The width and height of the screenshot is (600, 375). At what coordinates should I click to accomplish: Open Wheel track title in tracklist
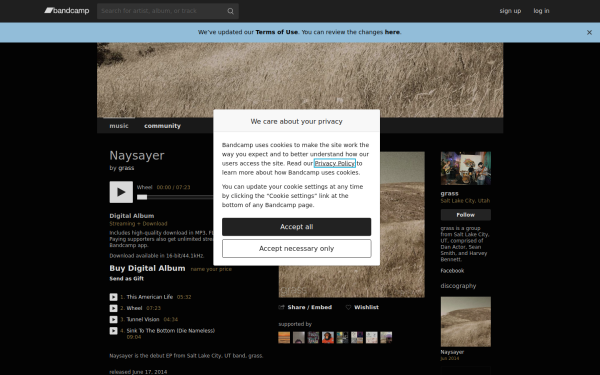[x=134, y=308]
